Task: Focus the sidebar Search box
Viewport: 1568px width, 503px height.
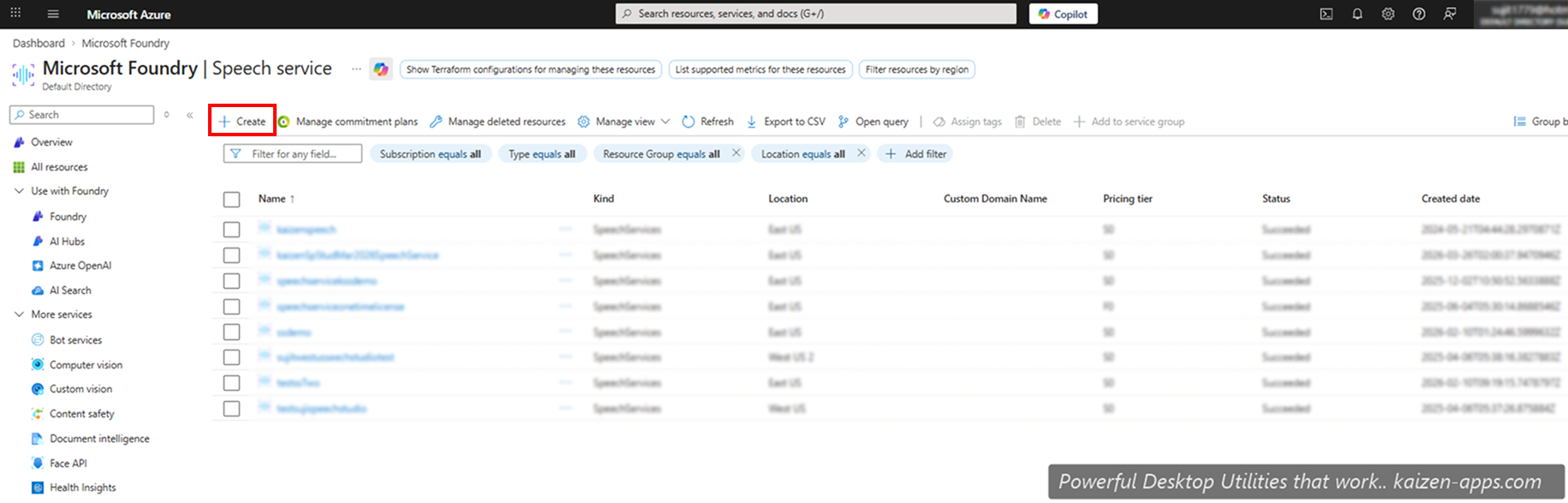Action: pyautogui.click(x=81, y=115)
